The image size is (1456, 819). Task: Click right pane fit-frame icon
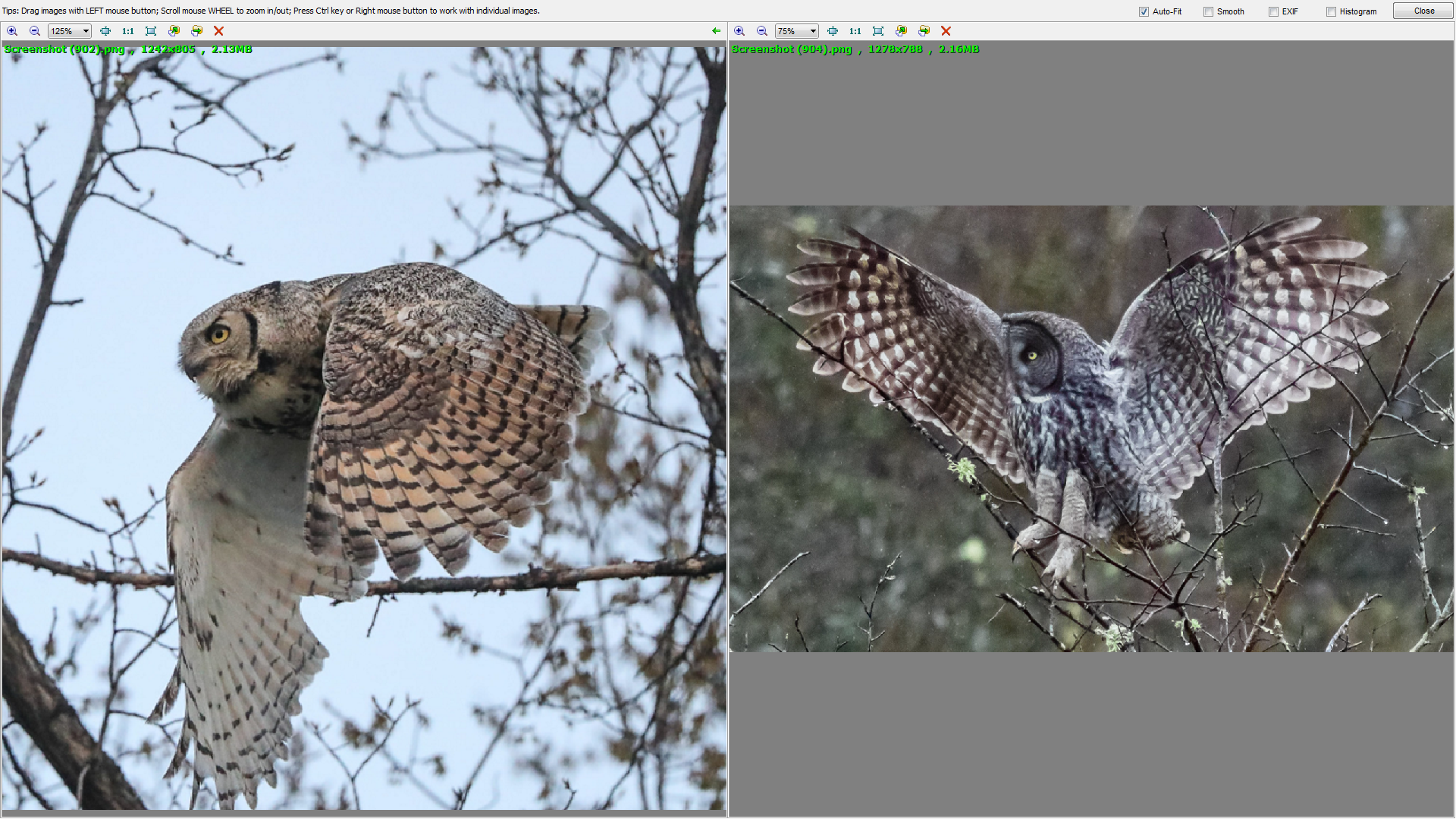coord(878,31)
